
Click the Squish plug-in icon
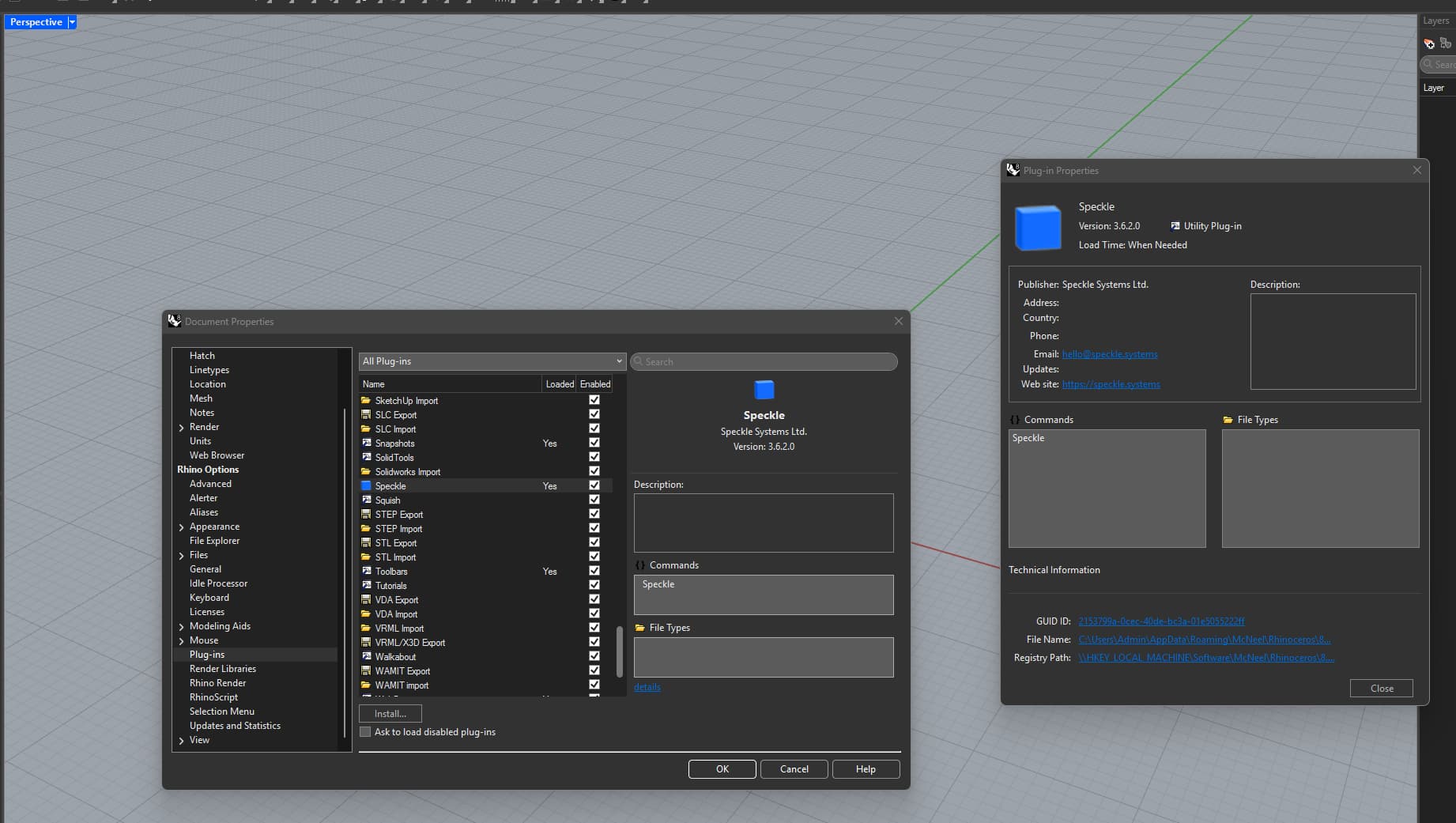(366, 500)
